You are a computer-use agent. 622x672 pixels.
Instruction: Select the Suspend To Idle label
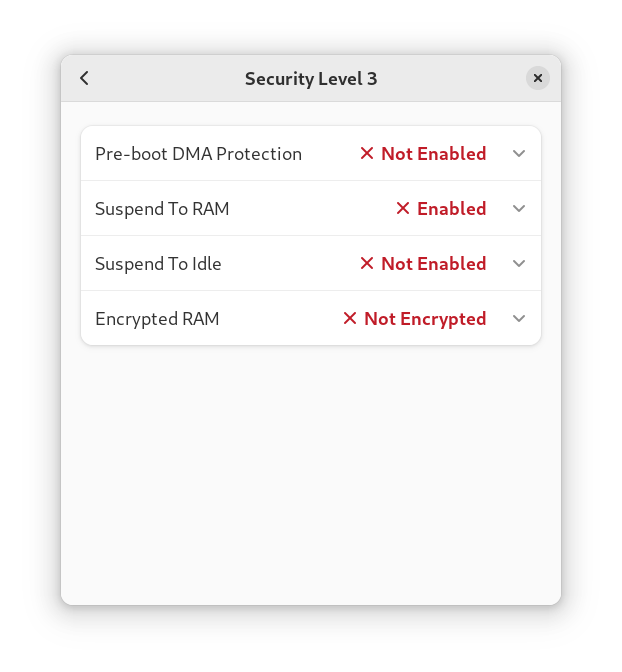[158, 264]
